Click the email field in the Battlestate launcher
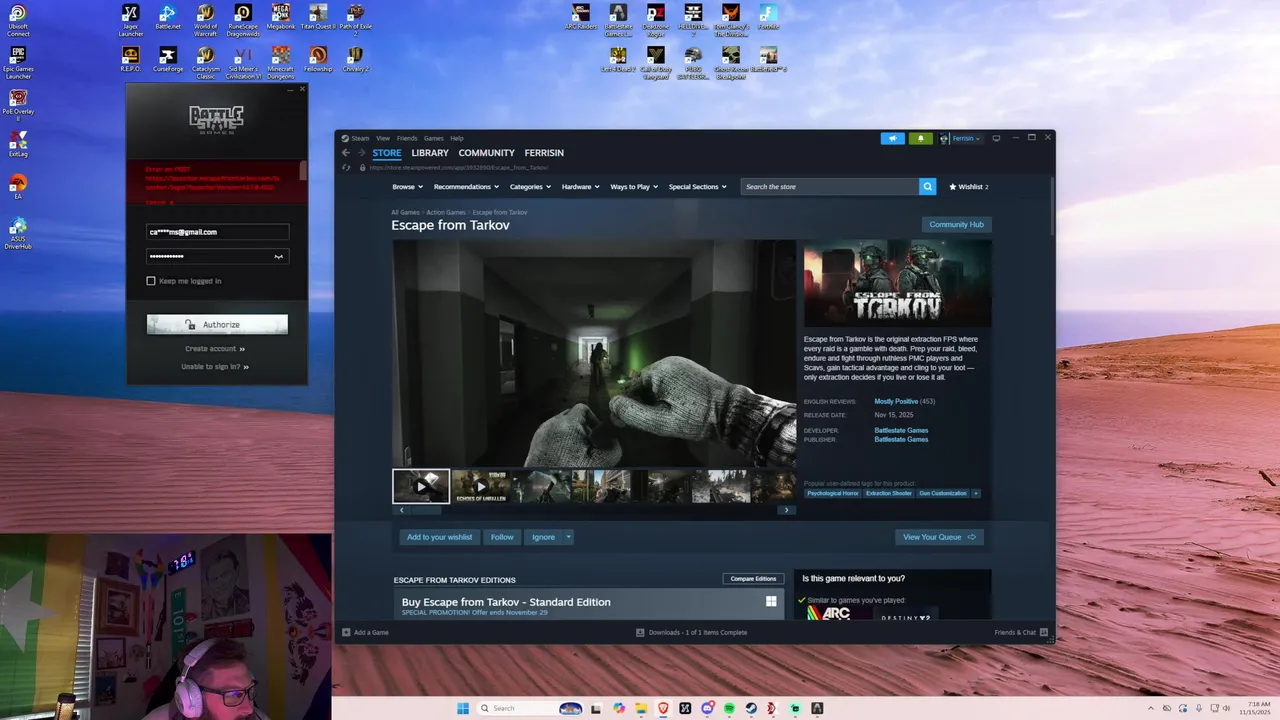 (x=217, y=232)
